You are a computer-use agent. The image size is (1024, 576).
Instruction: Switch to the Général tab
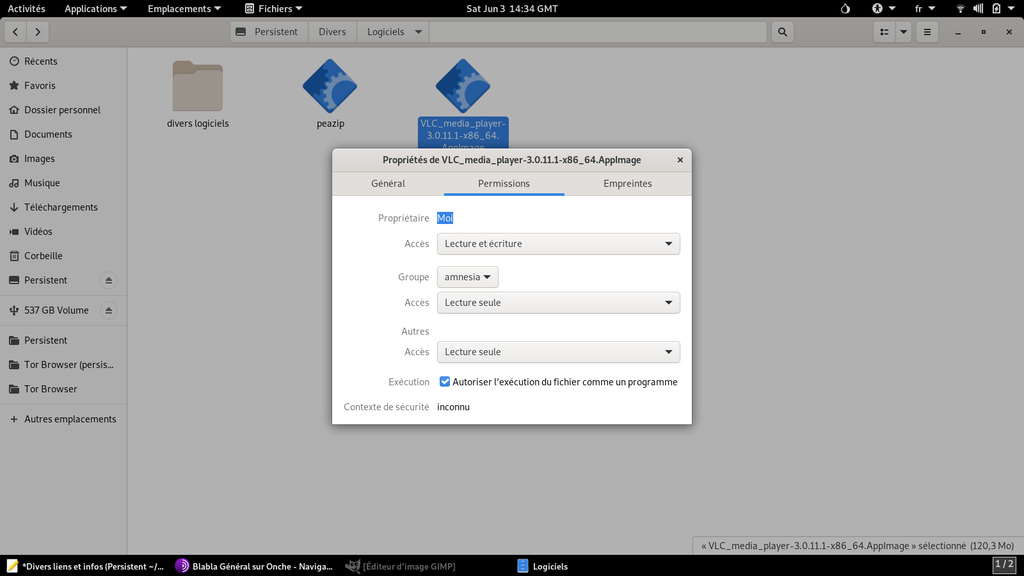click(388, 184)
